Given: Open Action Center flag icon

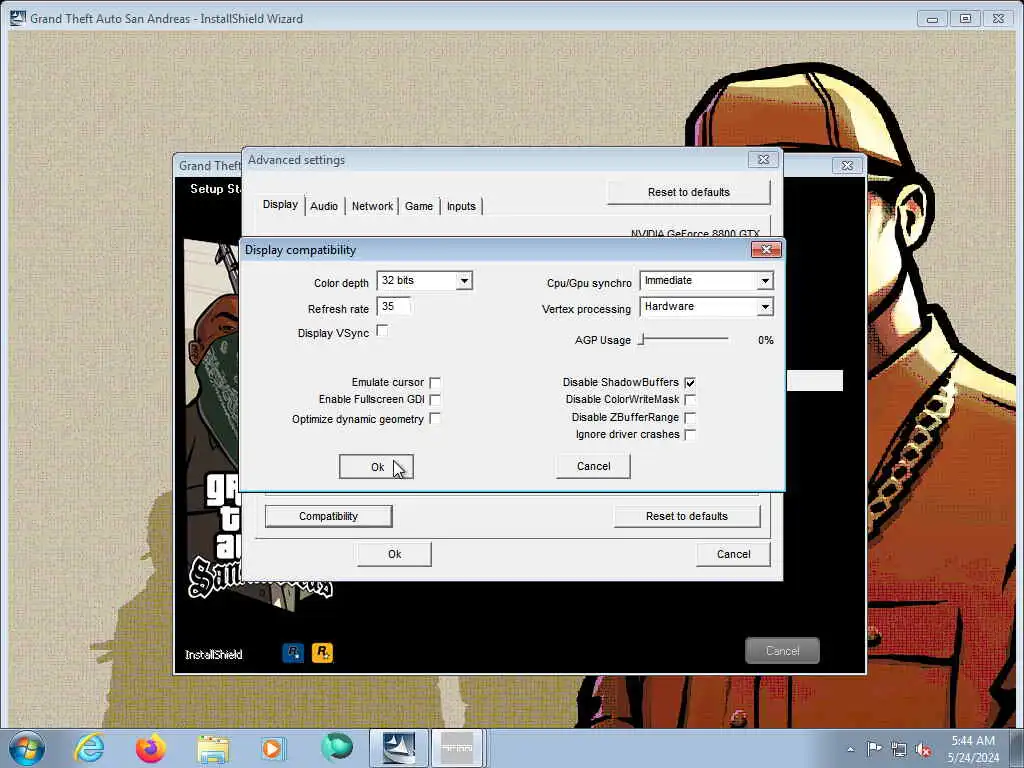Looking at the screenshot, I should click(x=874, y=748).
